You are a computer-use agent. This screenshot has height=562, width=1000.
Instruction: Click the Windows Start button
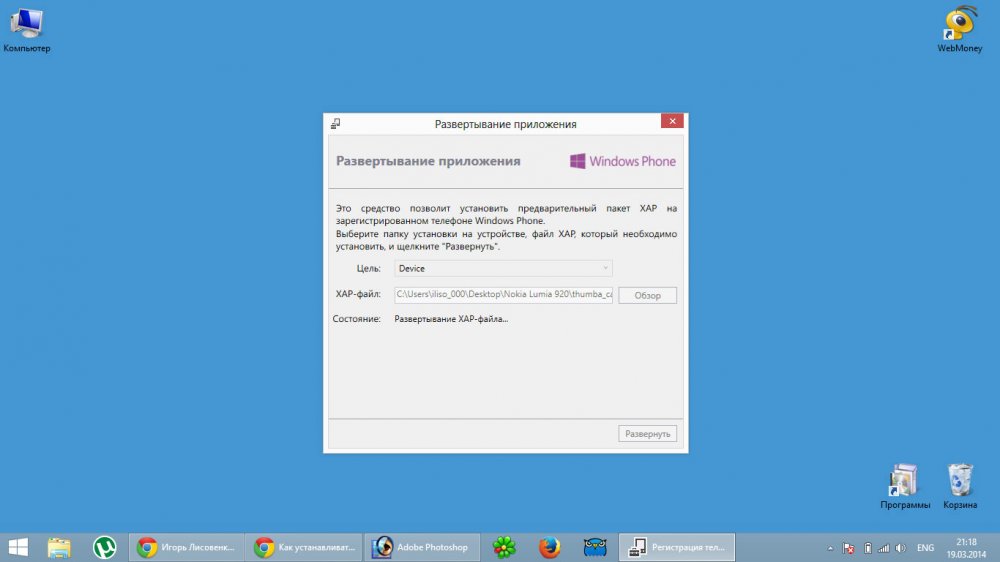pyautogui.click(x=18, y=547)
